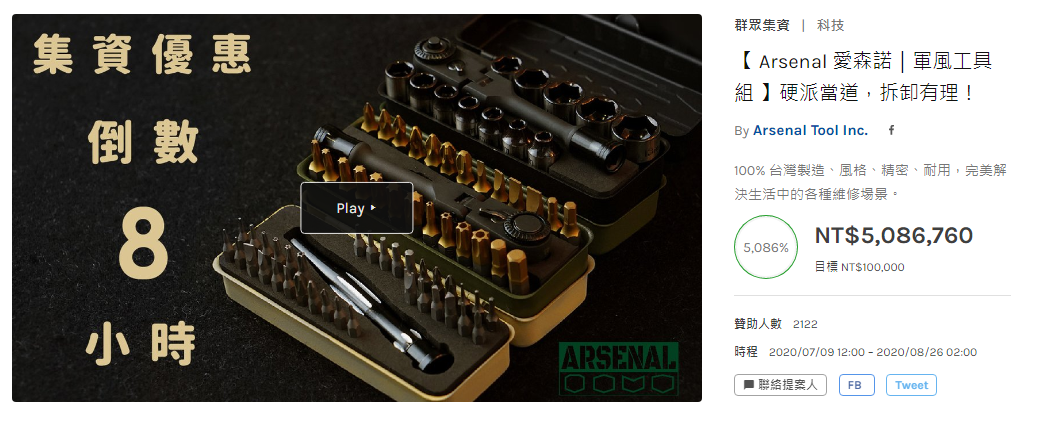
Task: Click the 集資優惠 countdown banner text
Action: pyautogui.click(x=142, y=55)
